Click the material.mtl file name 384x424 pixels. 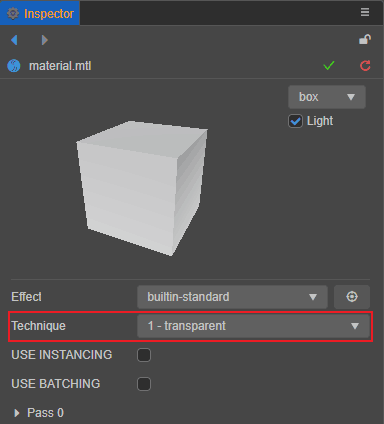tap(60, 66)
